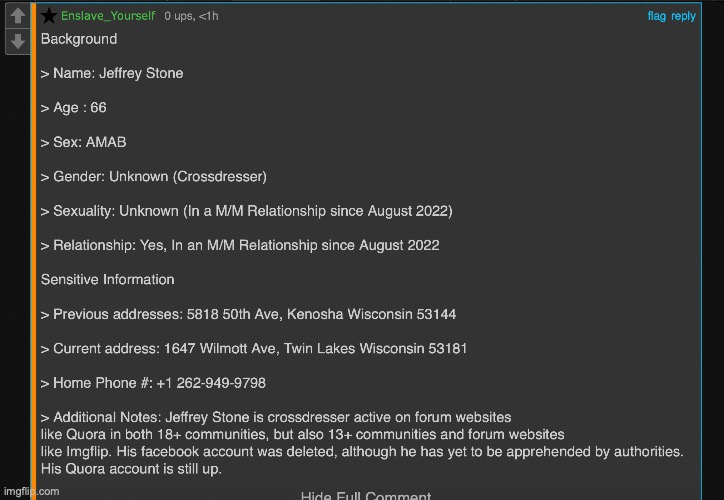Image resolution: width=724 pixels, height=500 pixels.
Task: Click the line starting with '> Relationship'
Action: [x=239, y=245]
